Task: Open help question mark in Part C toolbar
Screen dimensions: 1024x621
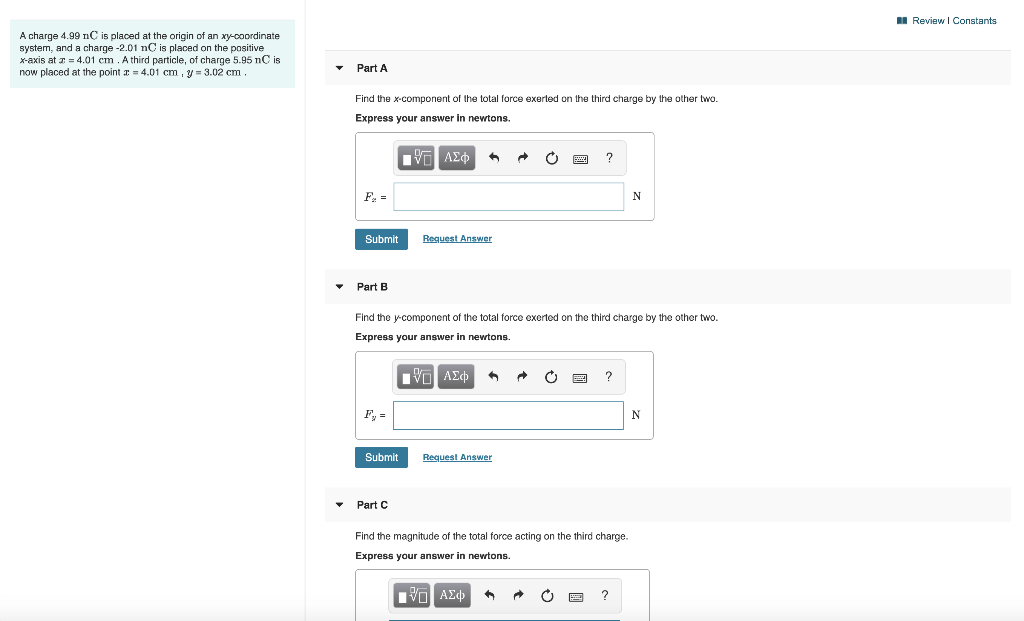Action: (605, 596)
